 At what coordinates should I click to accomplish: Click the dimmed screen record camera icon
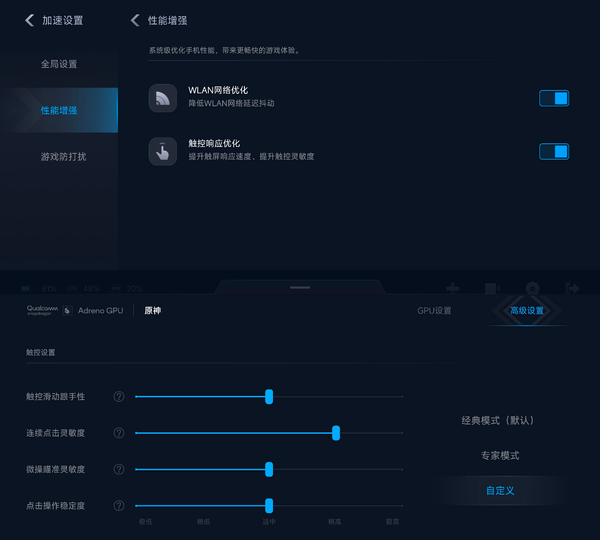492,288
